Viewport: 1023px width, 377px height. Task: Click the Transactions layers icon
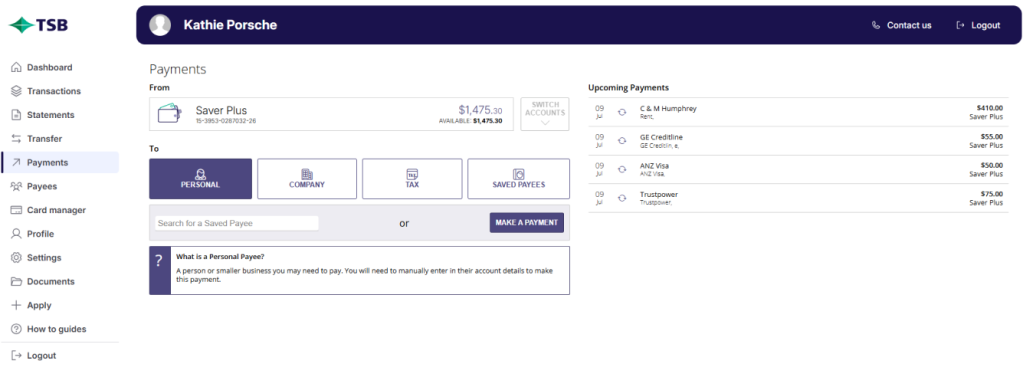[16, 91]
